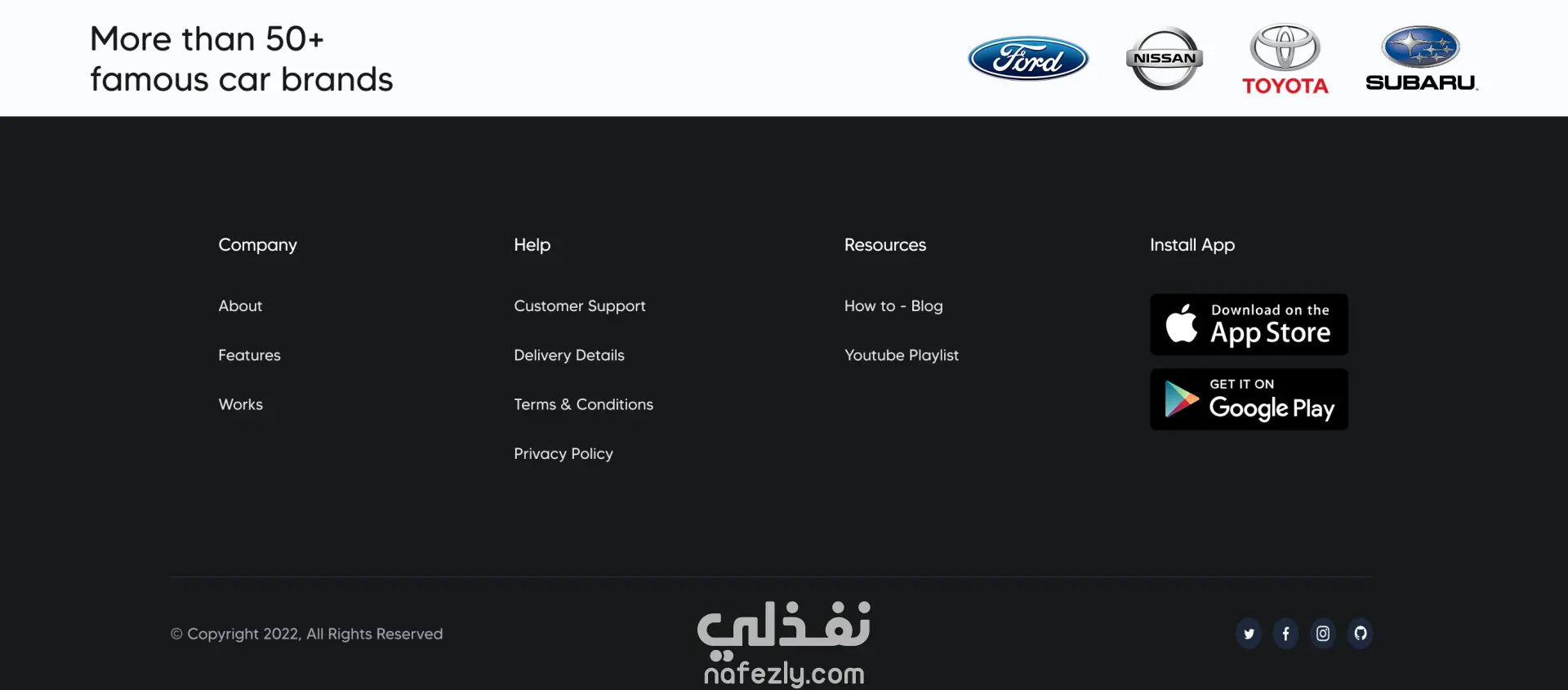Open the Works link
This screenshot has height=690, width=1568.
tap(241, 404)
